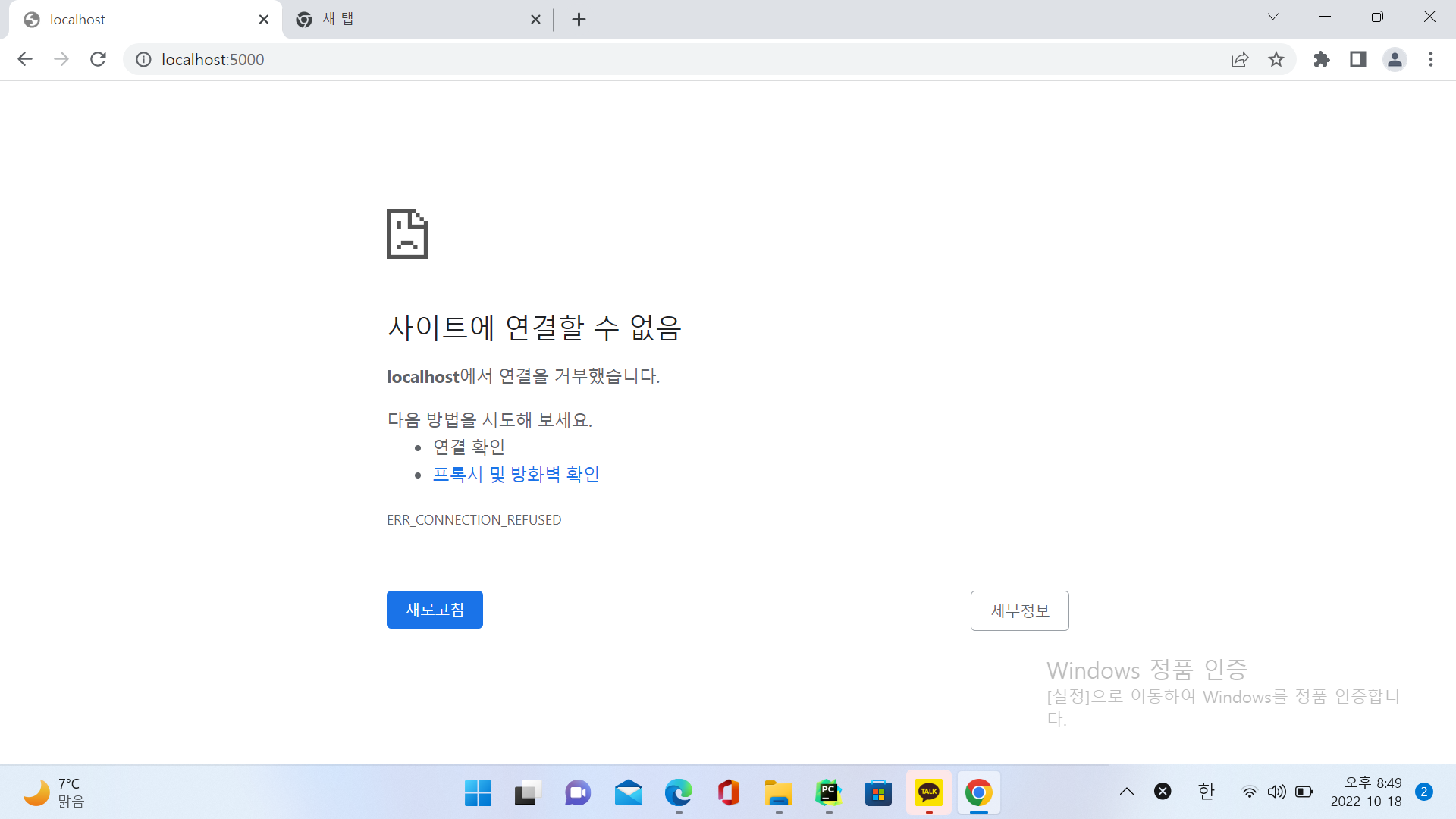Click the 사이트에 연결할 수 없음 heading

click(x=535, y=328)
